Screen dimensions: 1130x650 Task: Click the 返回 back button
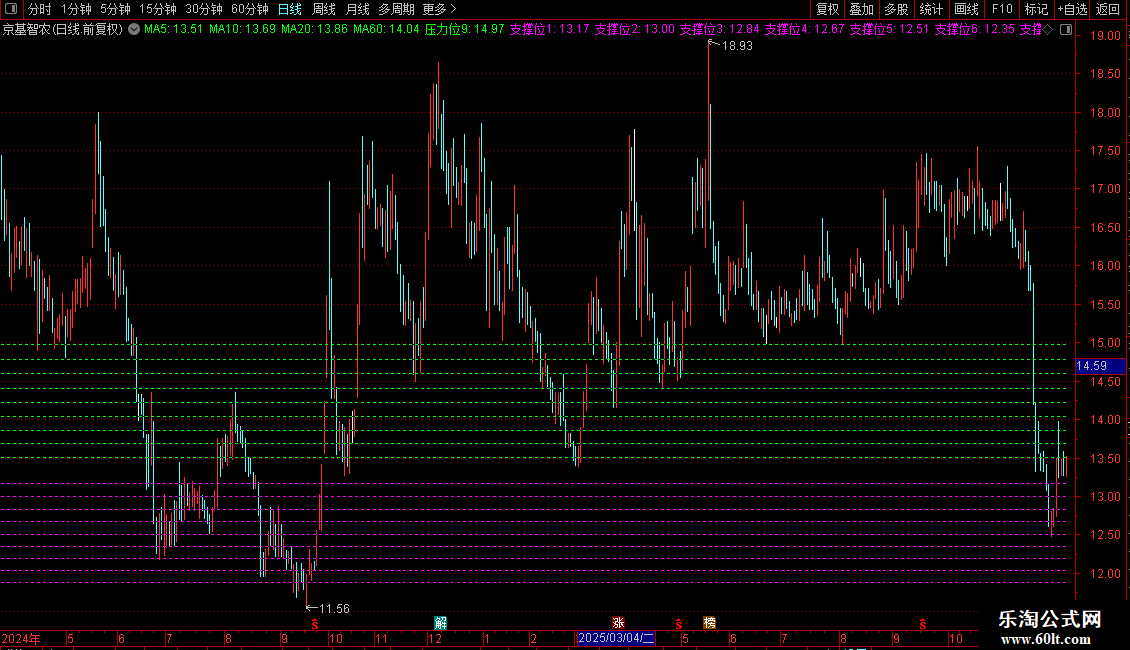(1108, 9)
